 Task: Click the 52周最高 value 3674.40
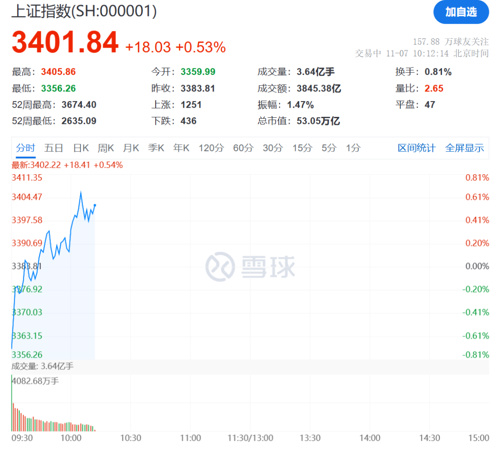tap(79, 105)
